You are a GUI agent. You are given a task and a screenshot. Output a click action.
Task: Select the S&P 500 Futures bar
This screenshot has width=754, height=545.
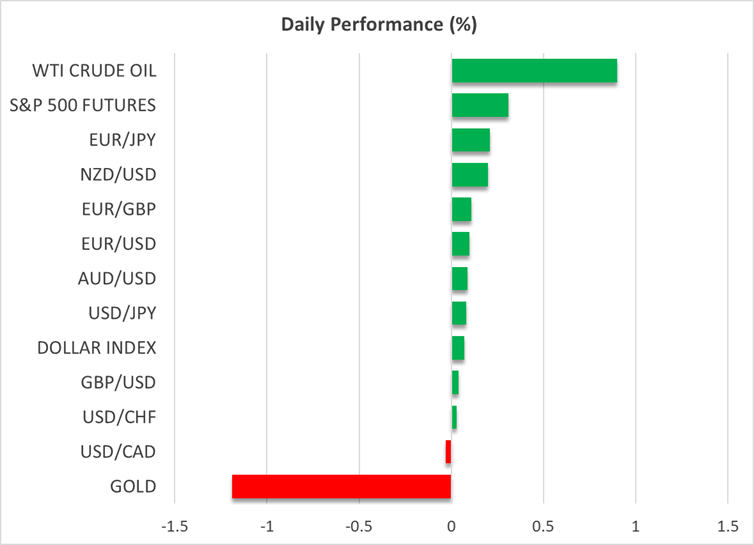[480, 105]
